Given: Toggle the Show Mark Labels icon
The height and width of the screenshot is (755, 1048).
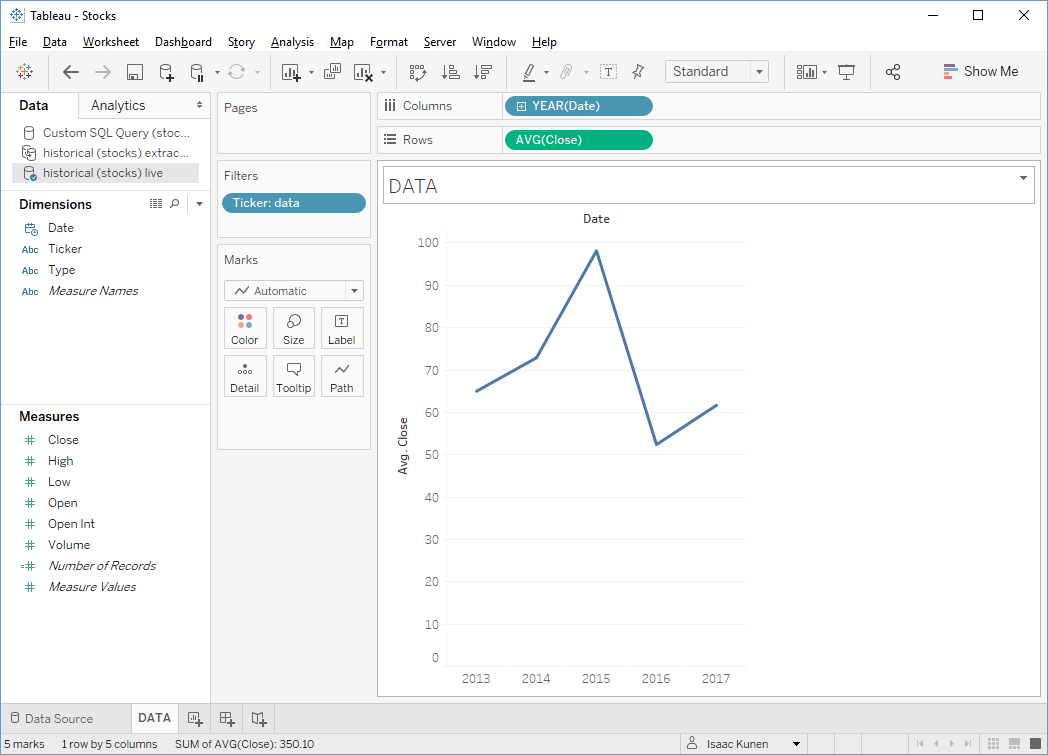Looking at the screenshot, I should tap(608, 72).
